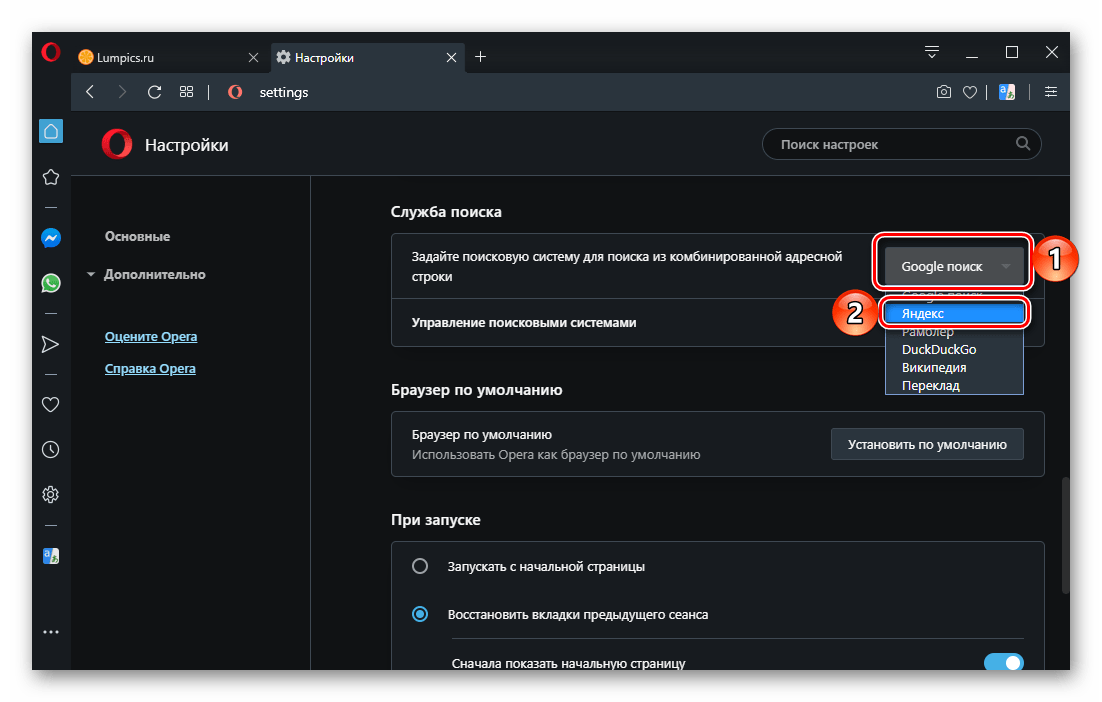This screenshot has height=702, width=1102.
Task: Open the Google поиск search engine dropdown
Action: [954, 266]
